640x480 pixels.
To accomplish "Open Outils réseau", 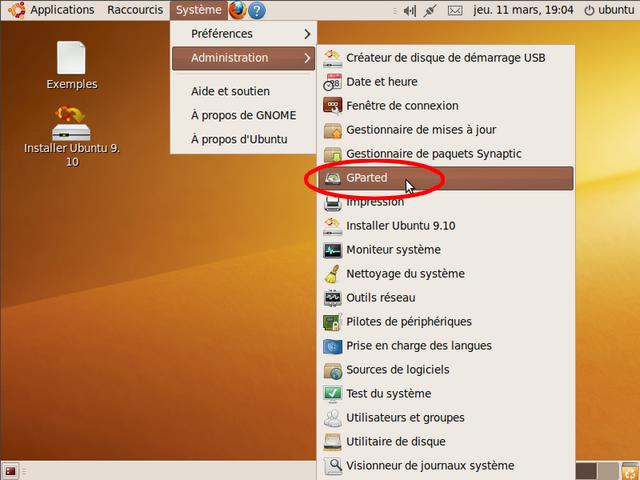I will (446, 298).
